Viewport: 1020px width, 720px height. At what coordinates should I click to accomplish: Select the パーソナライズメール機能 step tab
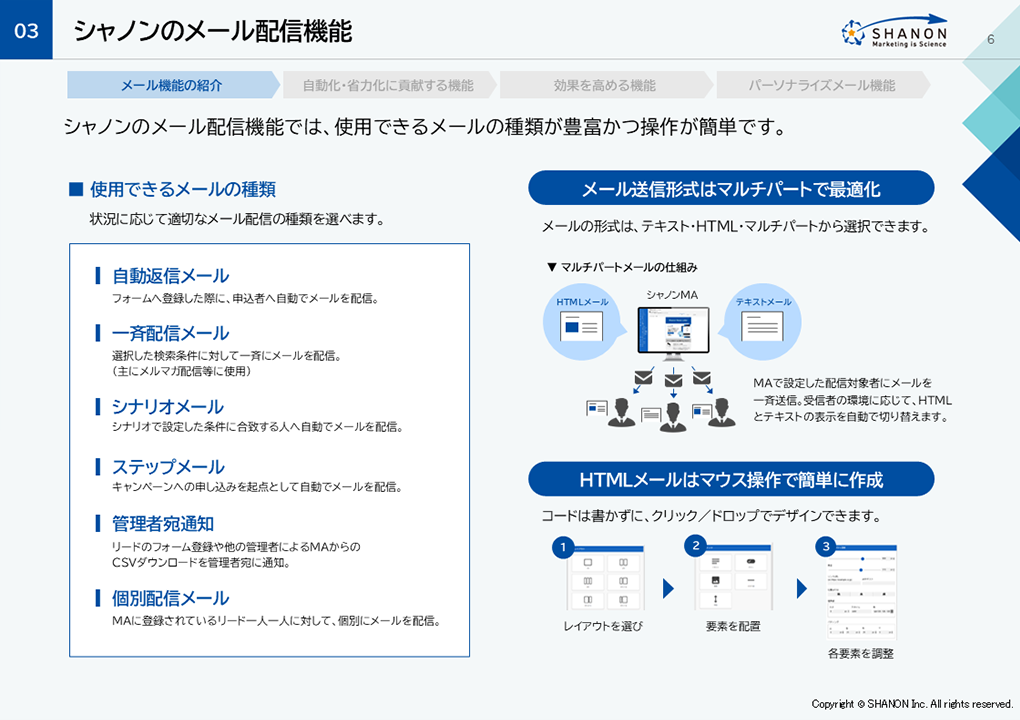coord(822,85)
